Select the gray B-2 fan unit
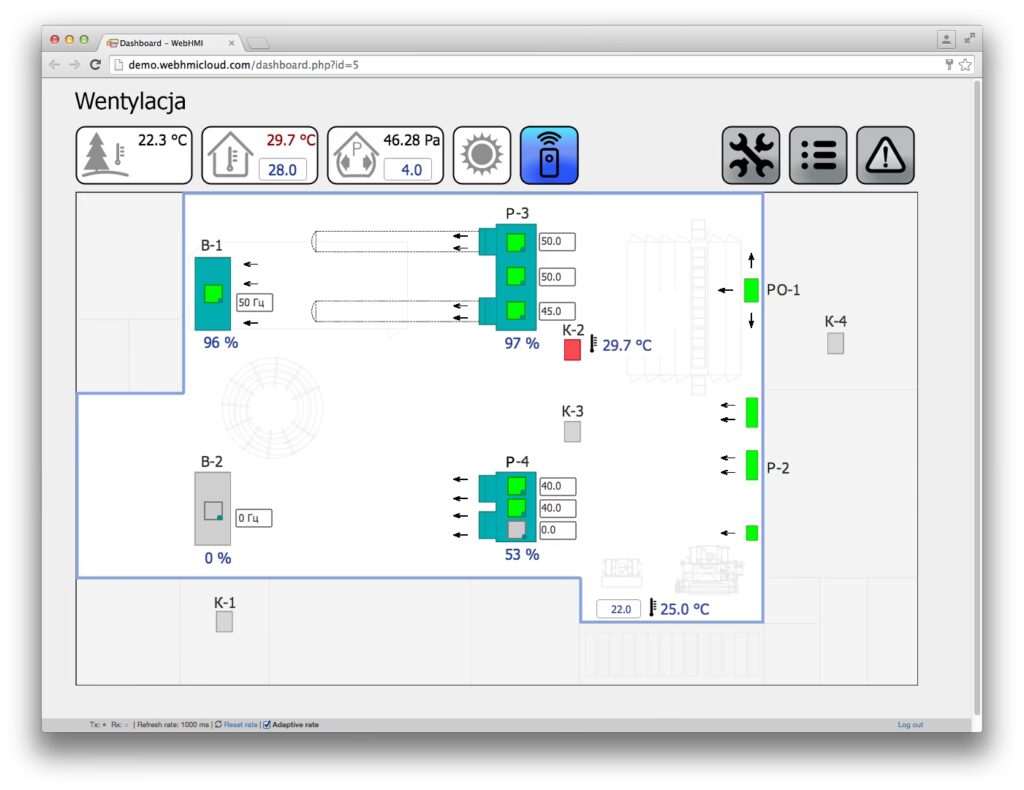1024x790 pixels. pos(212,509)
